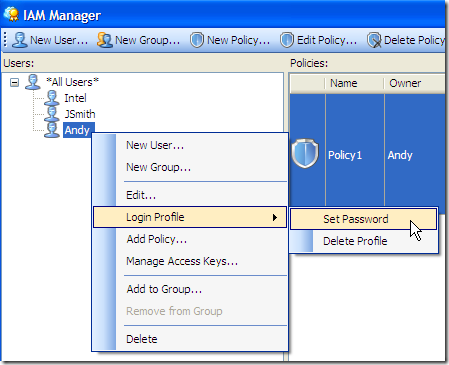The width and height of the screenshot is (449, 365).
Task: Click the *All Users* group icon
Action: [x=33, y=82]
